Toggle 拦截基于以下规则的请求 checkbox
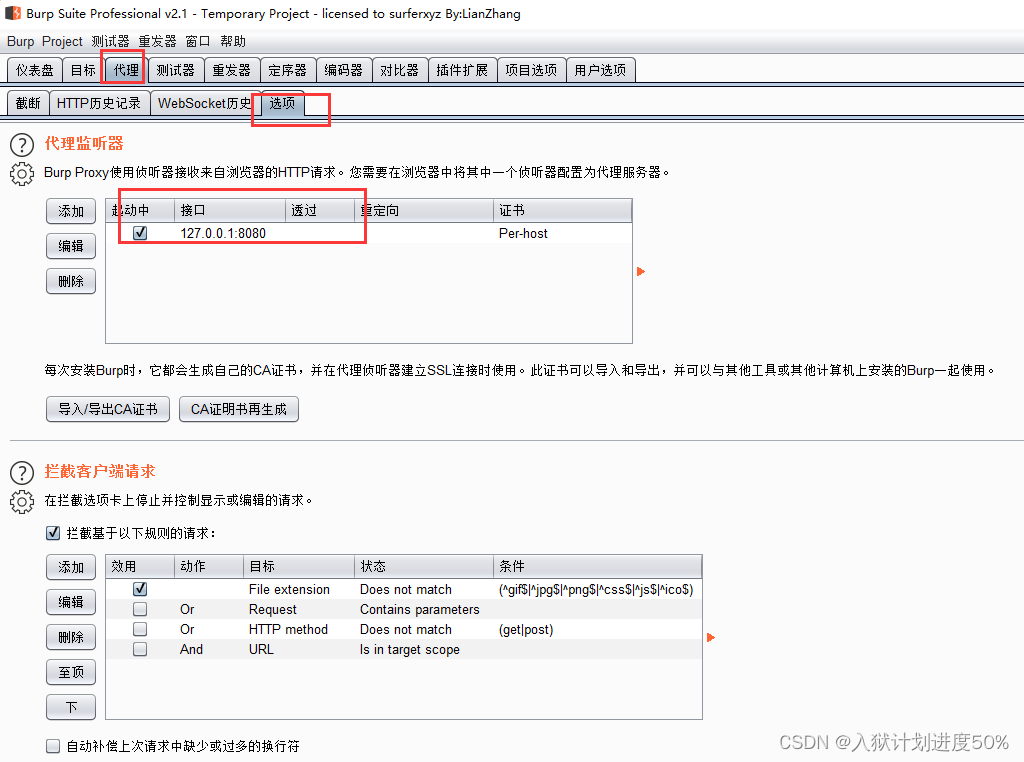 pyautogui.click(x=53, y=533)
